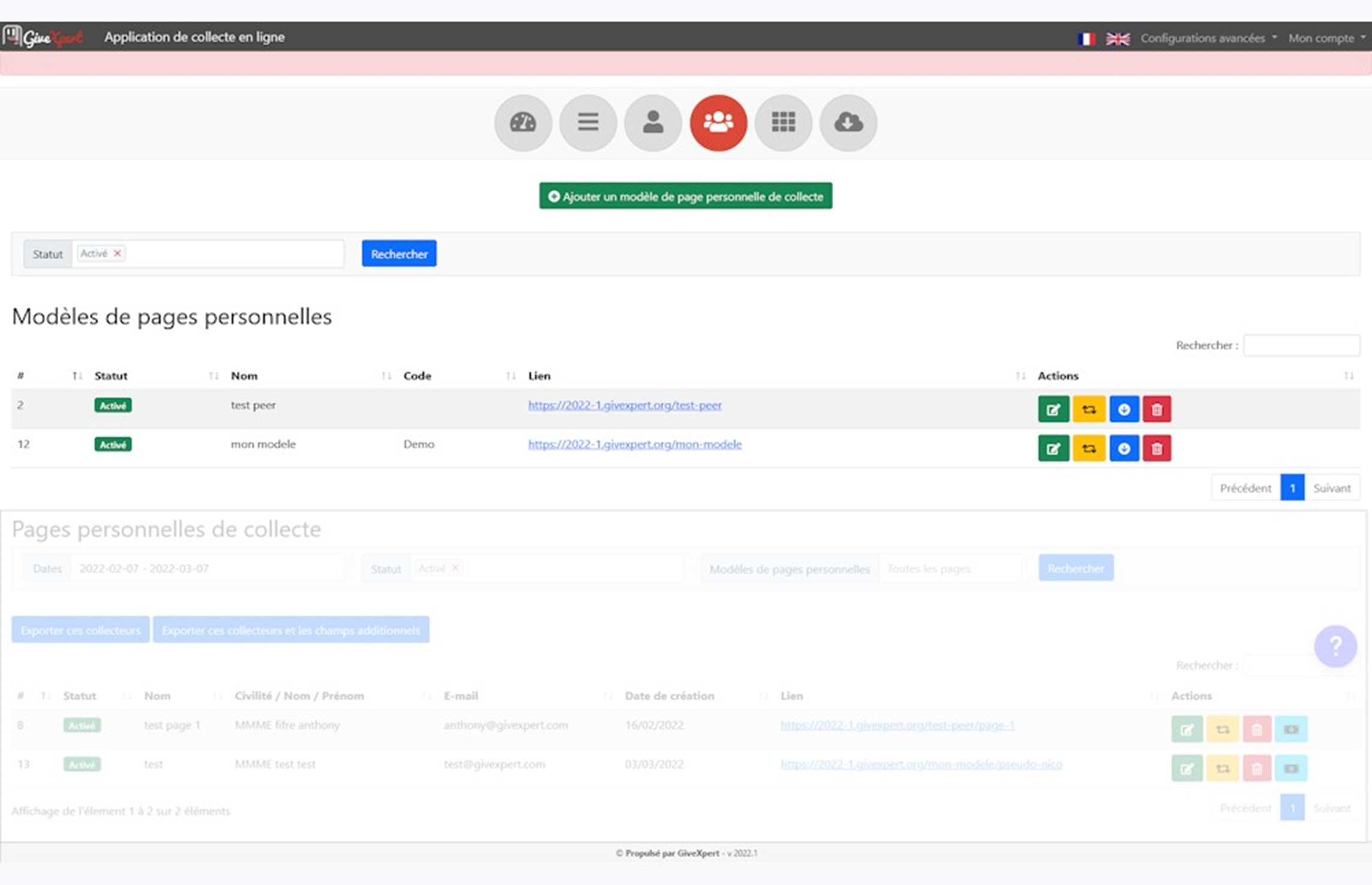
Task: Click the Dates range field
Action: coord(207,568)
